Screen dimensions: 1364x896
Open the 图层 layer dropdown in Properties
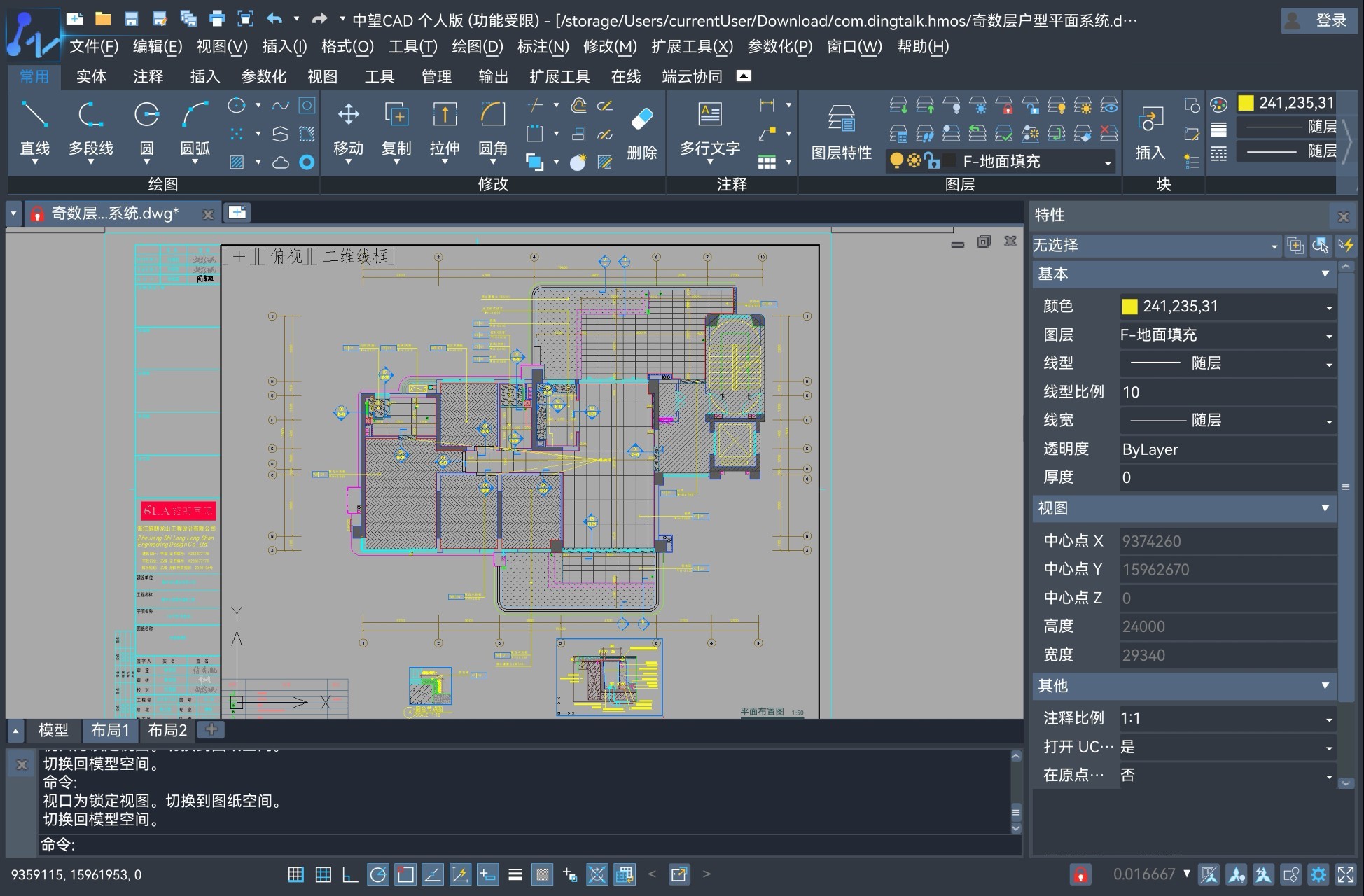point(1328,336)
